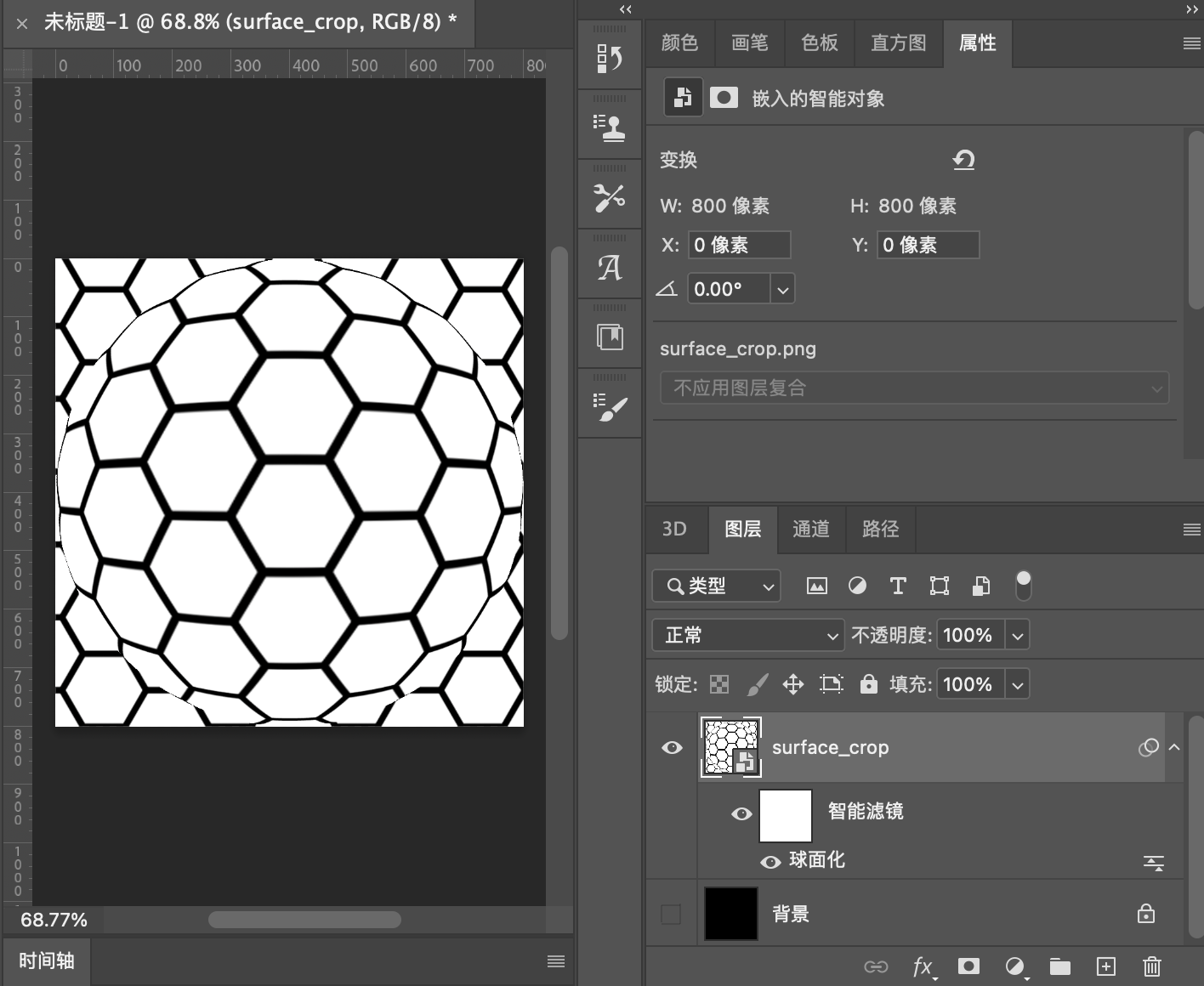Screen dimensions: 1204x986
Task: Select the 智能滤镜 mask thumbnail
Action: coord(785,815)
